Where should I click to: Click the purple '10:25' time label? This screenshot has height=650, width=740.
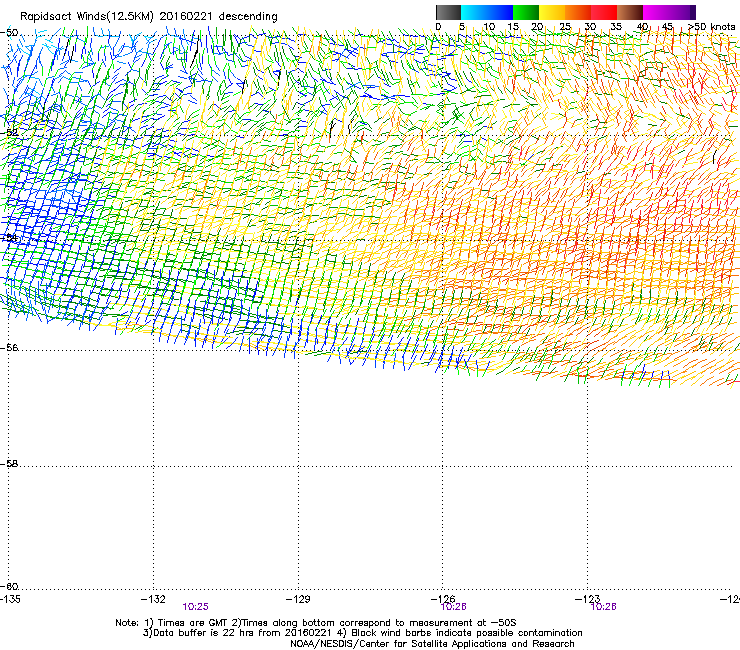(x=195, y=607)
